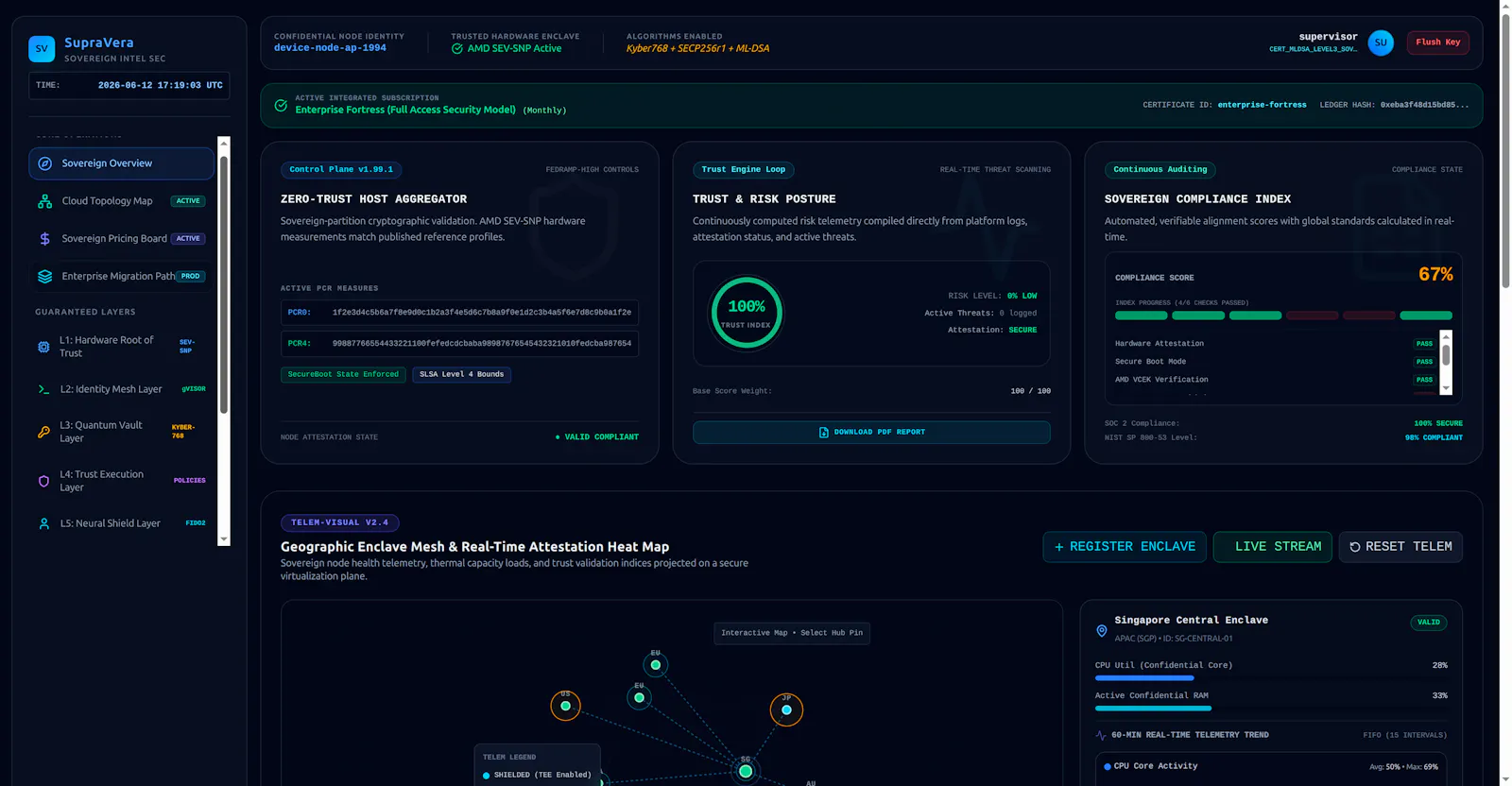Click the Active Confidential RAM bar
This screenshot has width=1512, height=786.
[1271, 709]
